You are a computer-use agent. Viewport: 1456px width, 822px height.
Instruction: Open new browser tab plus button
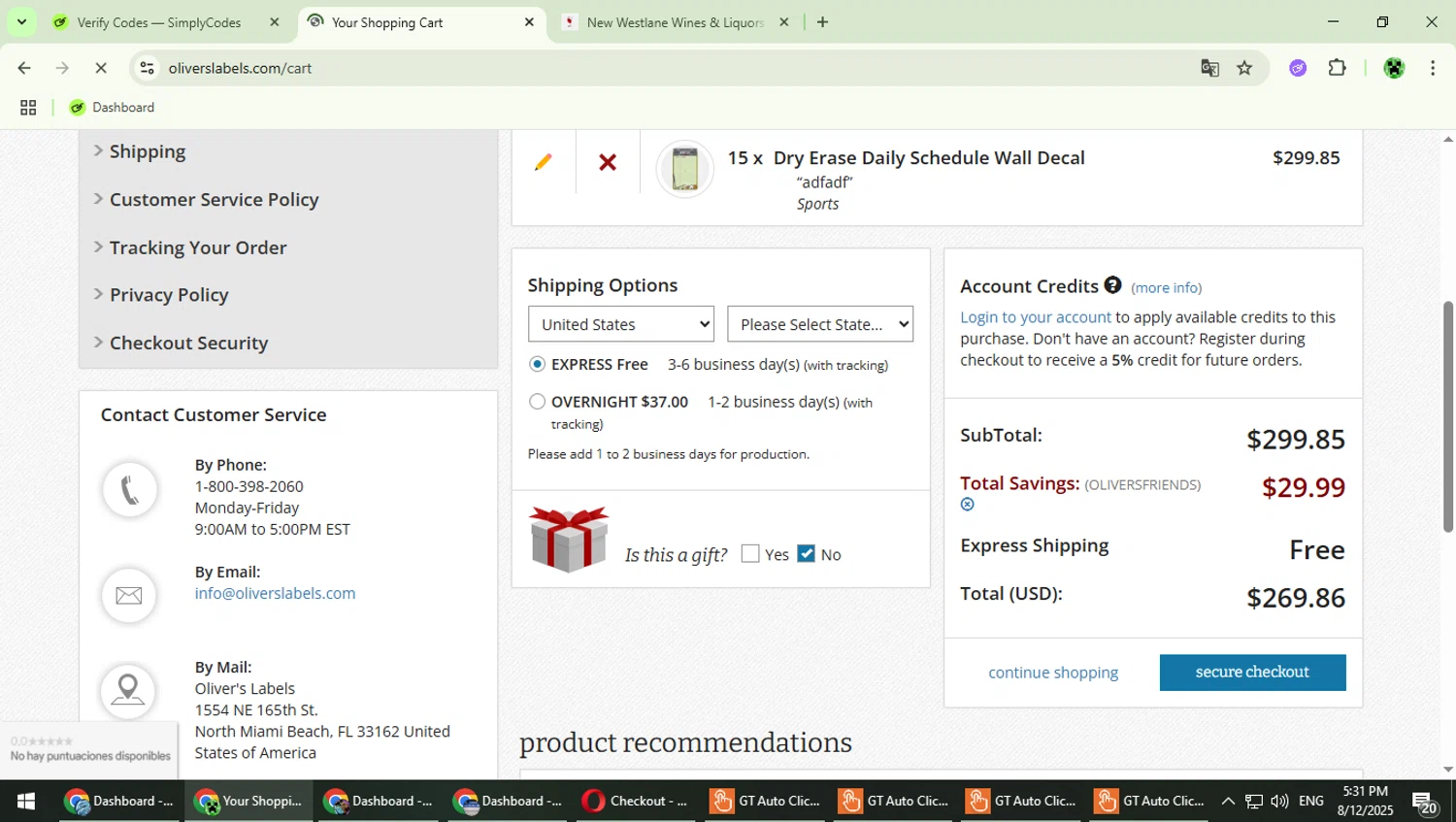click(822, 22)
